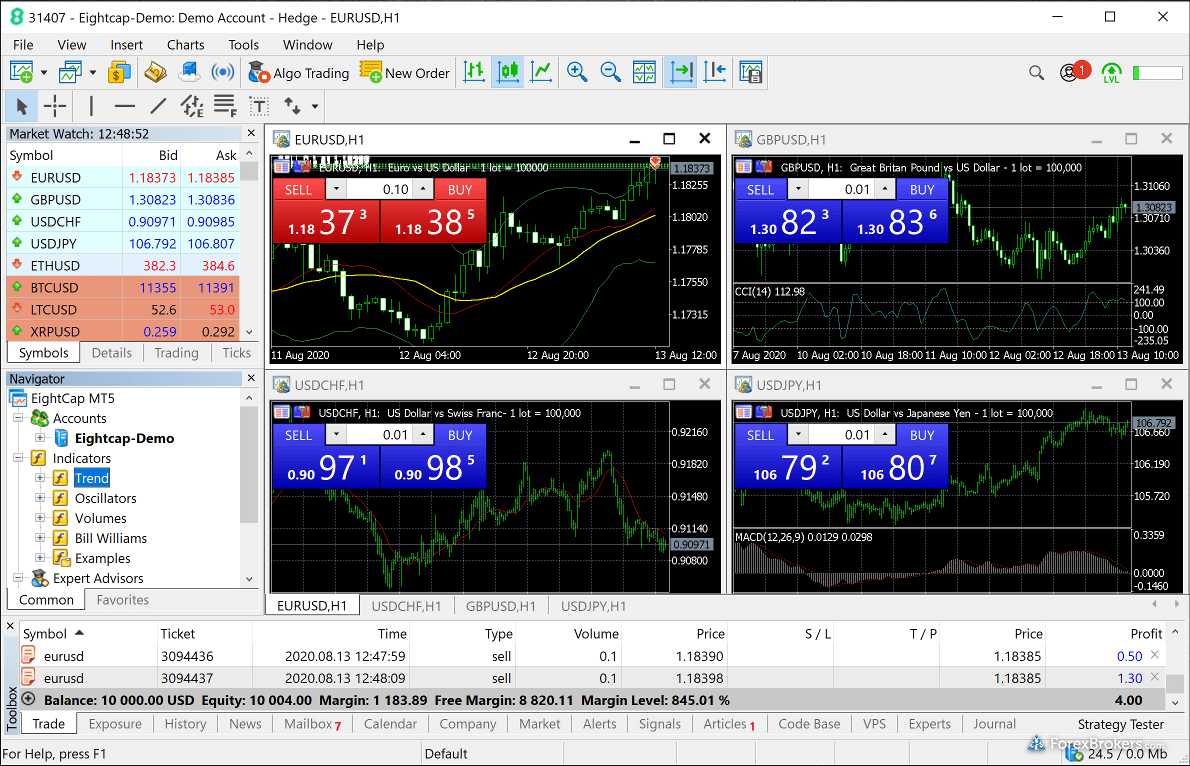The height and width of the screenshot is (766, 1190).
Task: Open the VPS cloud icon
Action: [x=189, y=72]
